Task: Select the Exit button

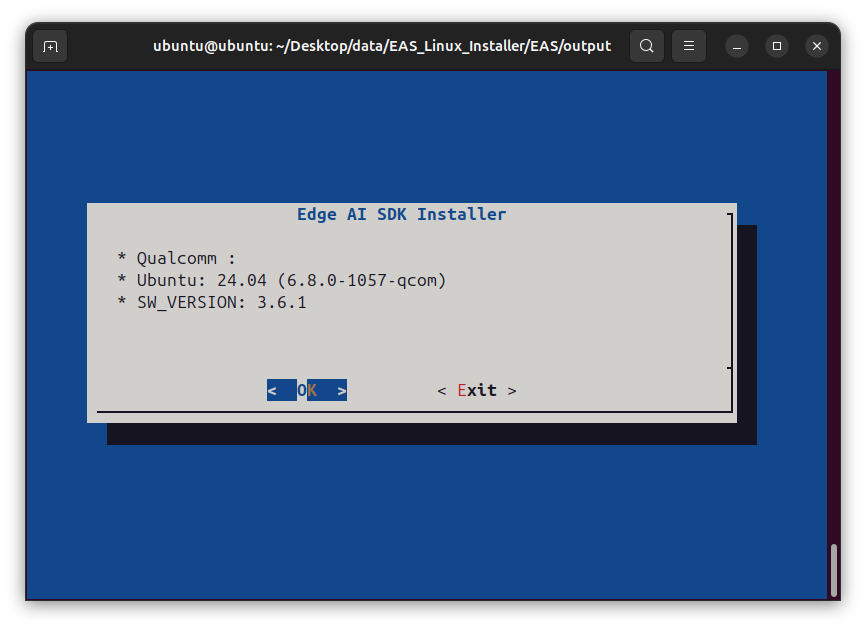Action: 477,390
